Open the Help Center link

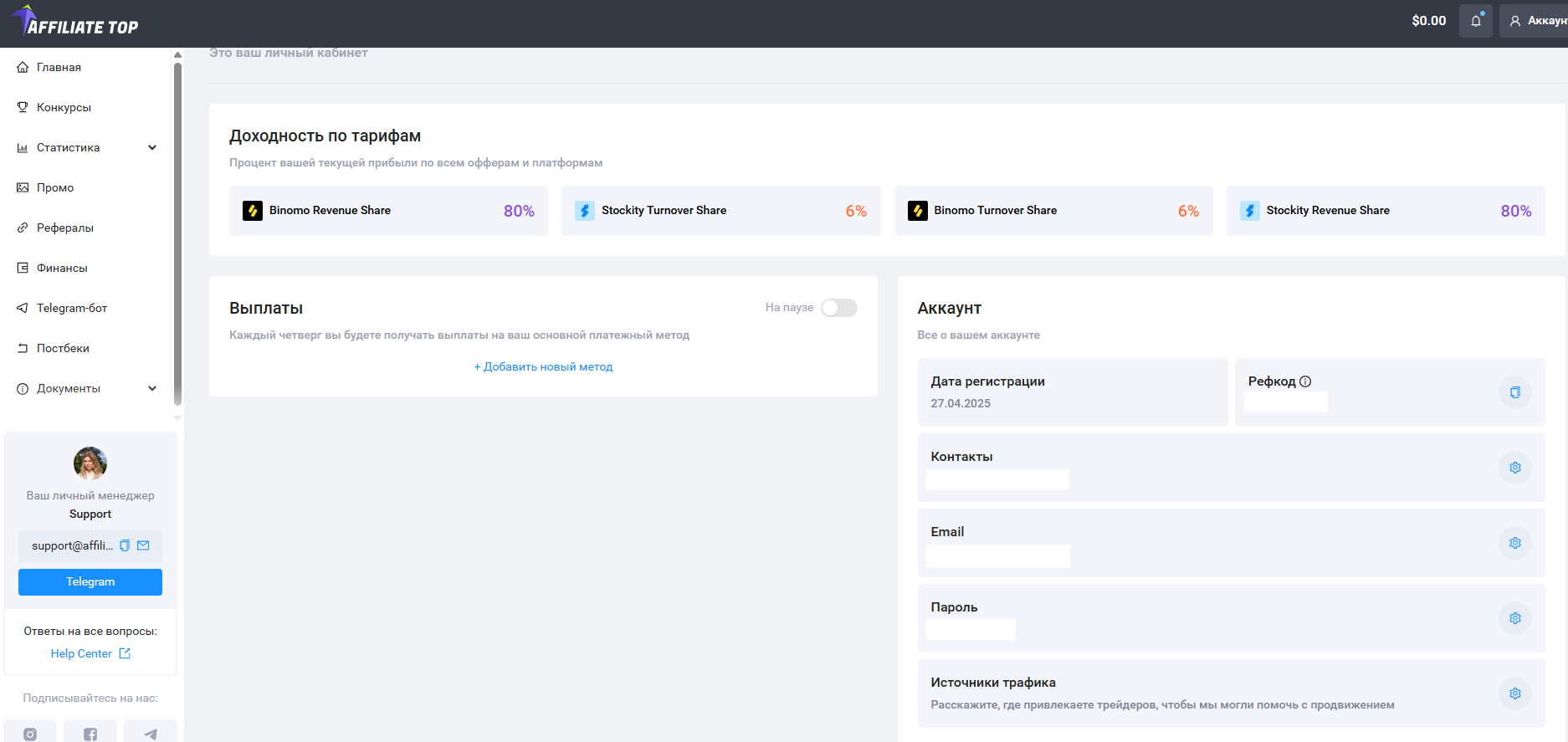click(x=90, y=653)
